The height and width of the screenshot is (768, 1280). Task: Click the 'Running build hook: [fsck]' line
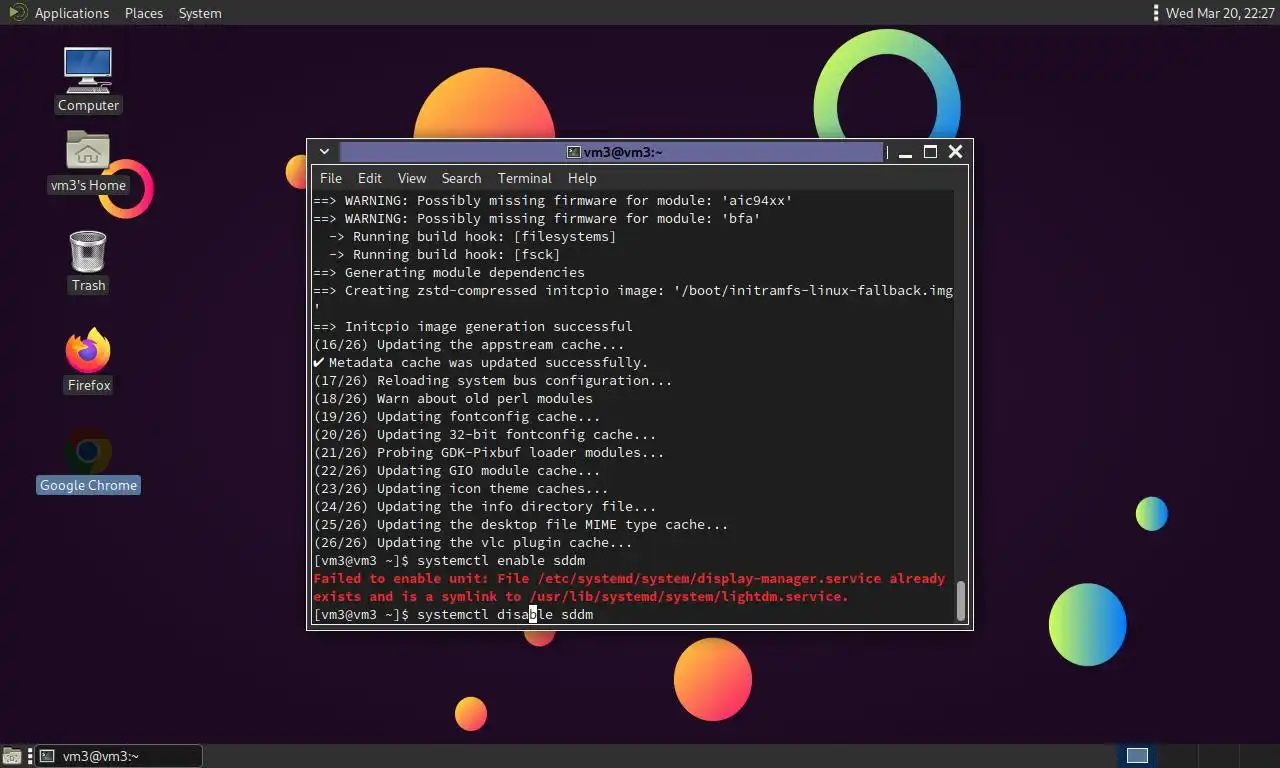(445, 254)
